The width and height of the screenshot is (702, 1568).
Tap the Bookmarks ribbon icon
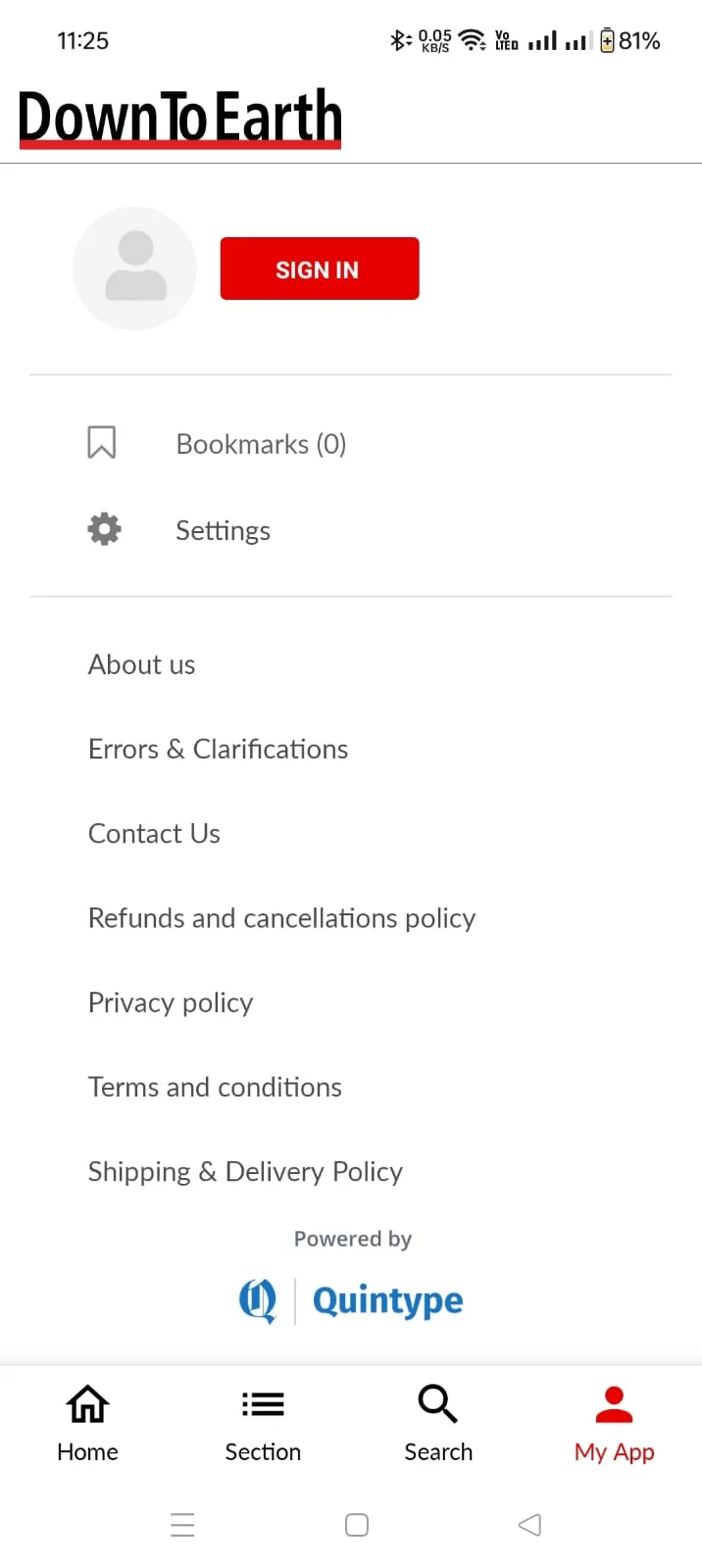[x=102, y=443]
